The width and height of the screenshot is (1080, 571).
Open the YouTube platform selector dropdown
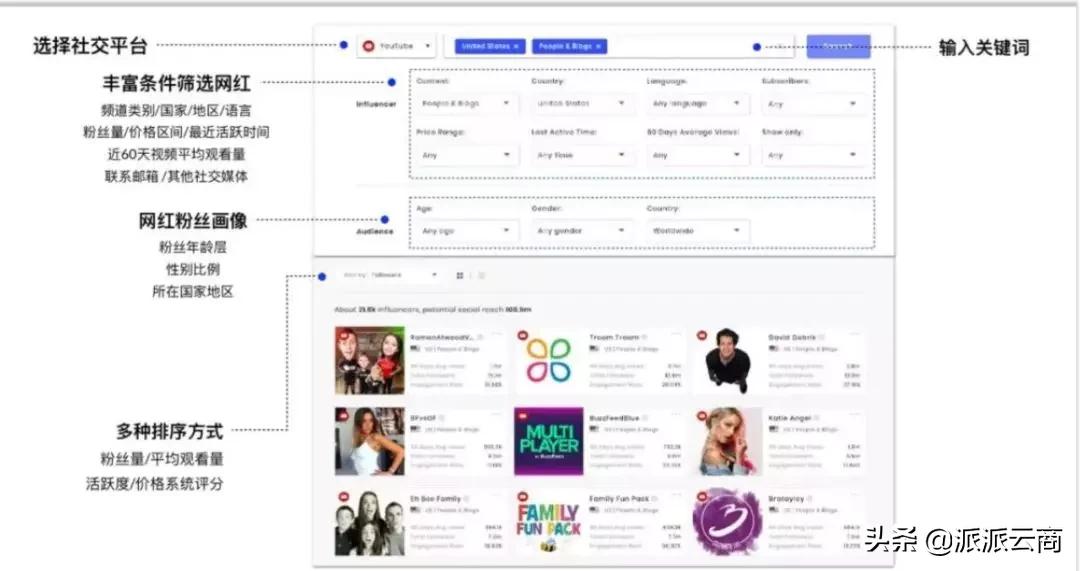point(397,46)
